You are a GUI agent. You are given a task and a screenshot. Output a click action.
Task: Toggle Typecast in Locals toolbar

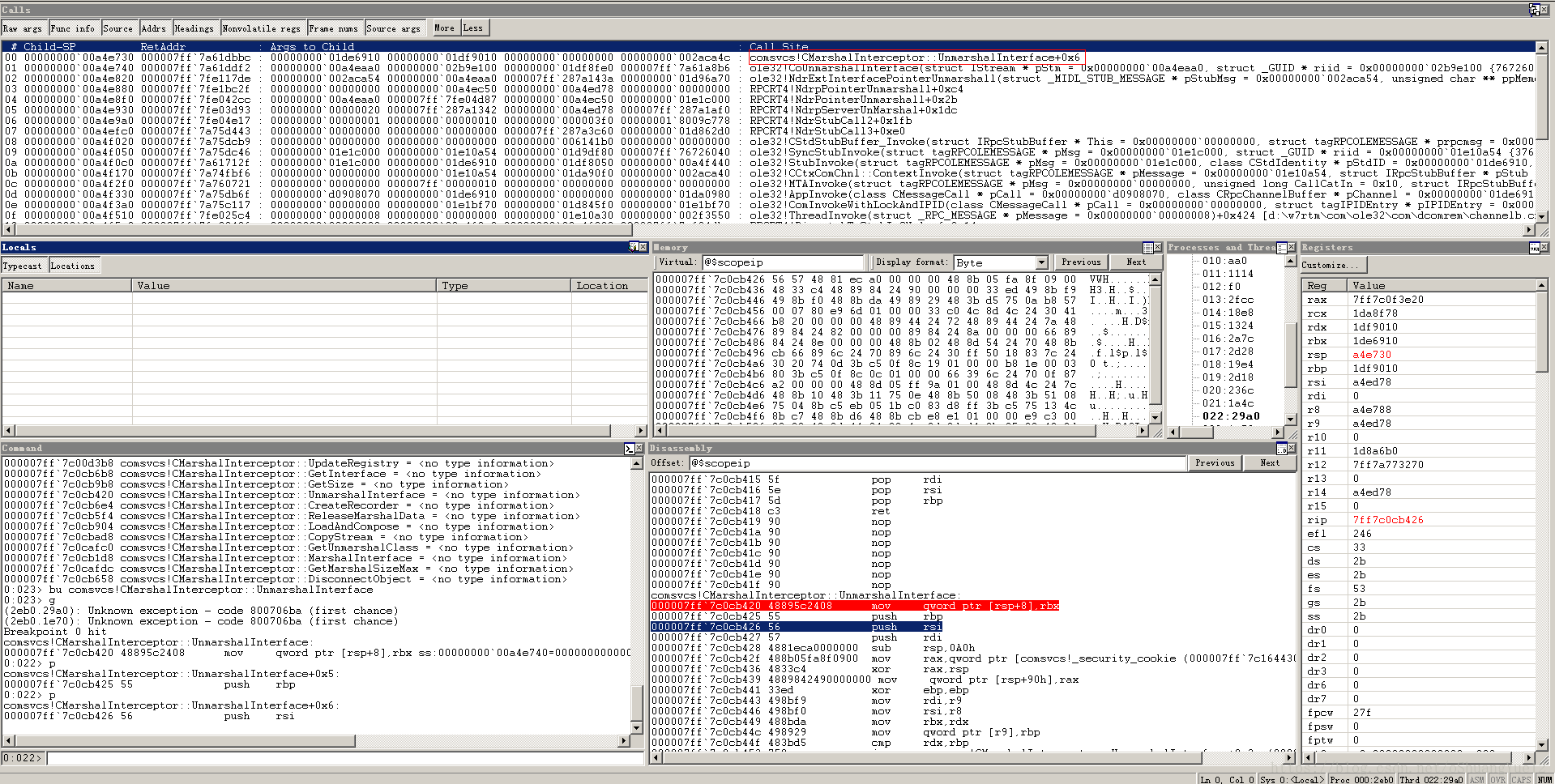click(x=23, y=266)
